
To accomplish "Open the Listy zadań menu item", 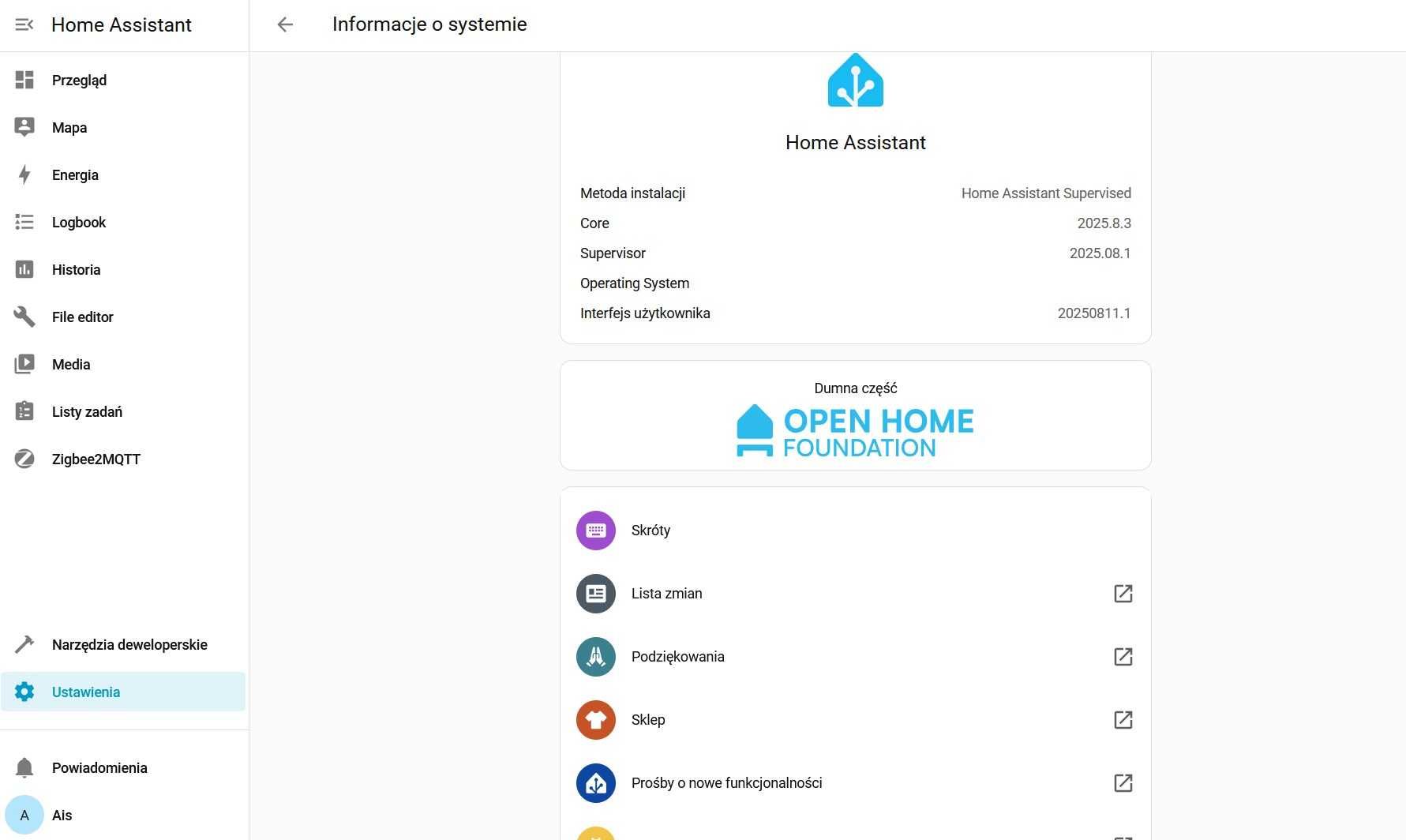I will click(123, 411).
